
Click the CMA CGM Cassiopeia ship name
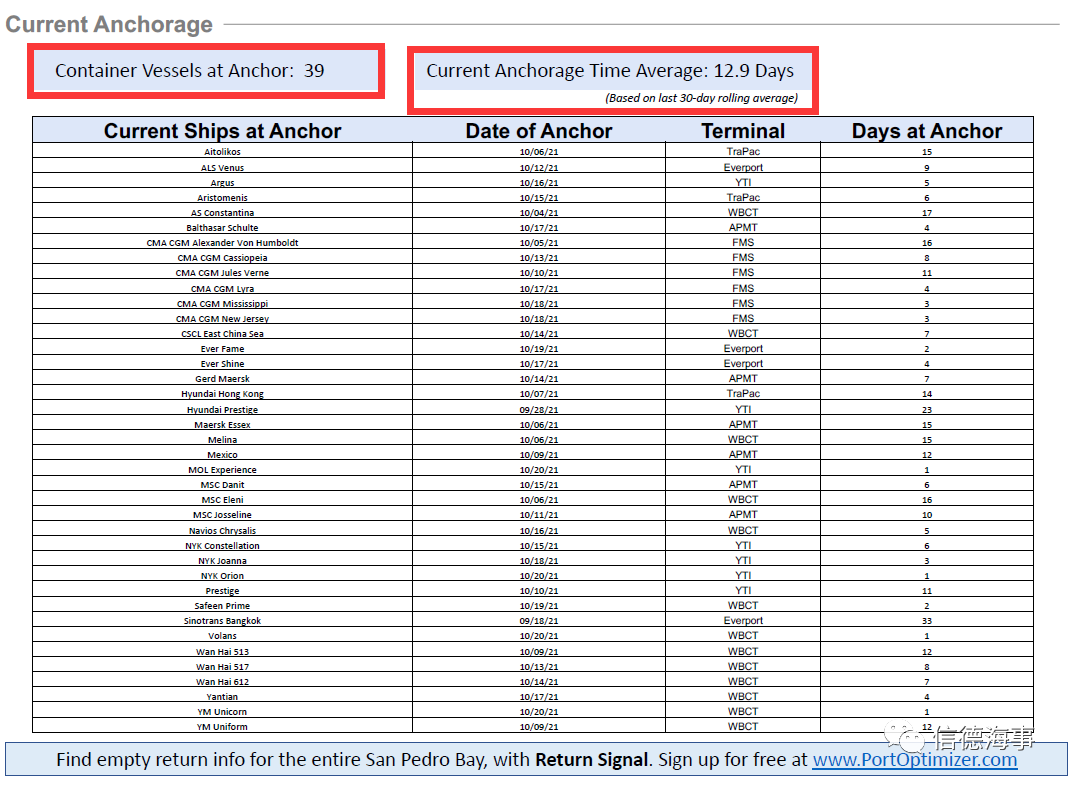pos(222,257)
